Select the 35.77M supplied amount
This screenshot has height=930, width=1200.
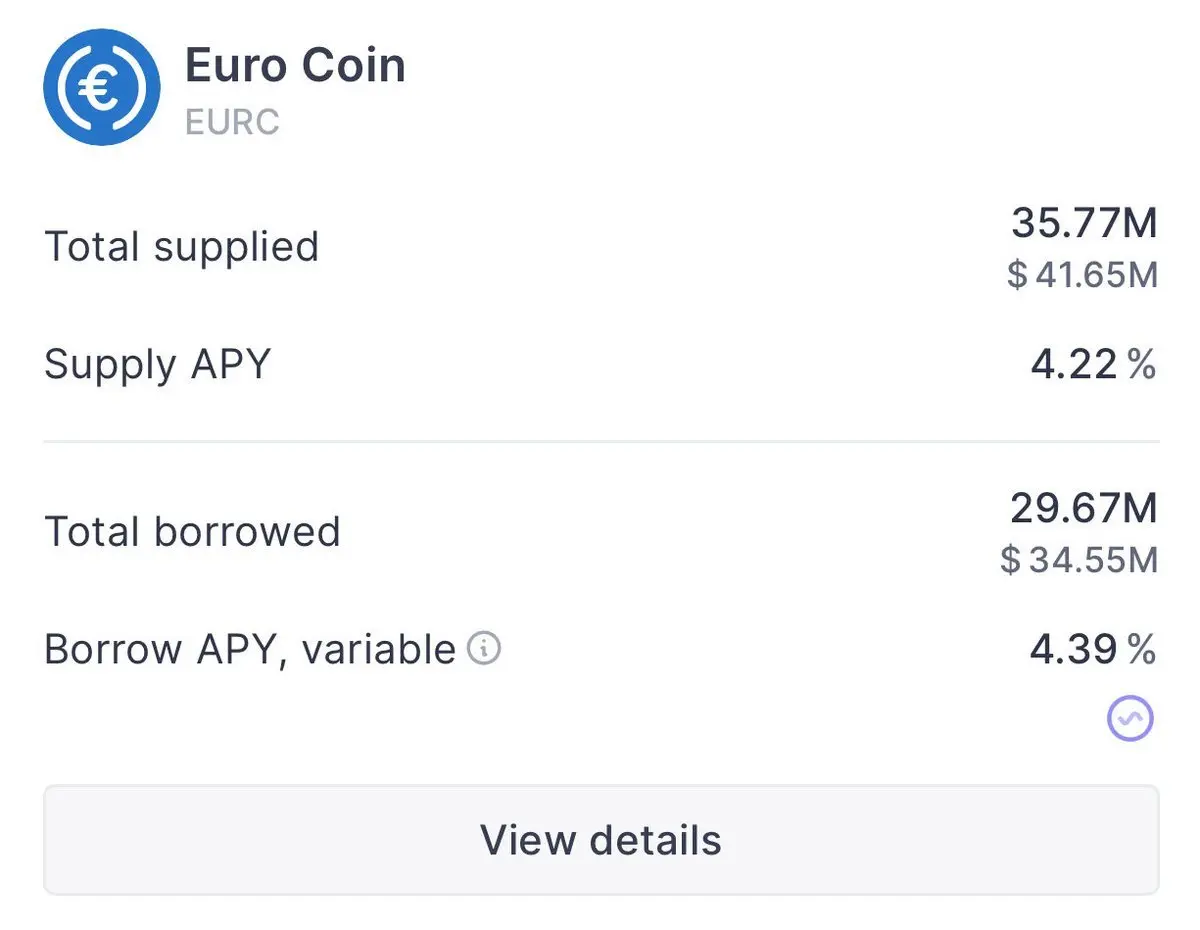coord(1084,223)
